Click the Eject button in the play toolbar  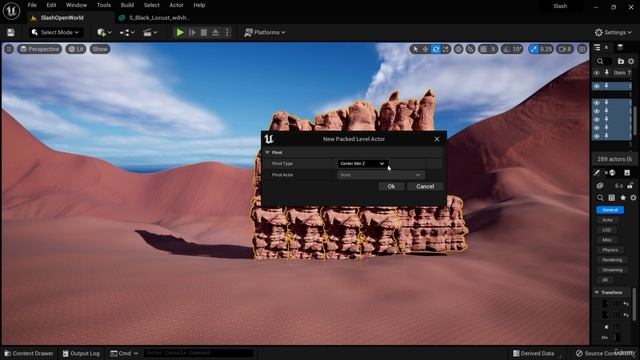tap(216, 32)
